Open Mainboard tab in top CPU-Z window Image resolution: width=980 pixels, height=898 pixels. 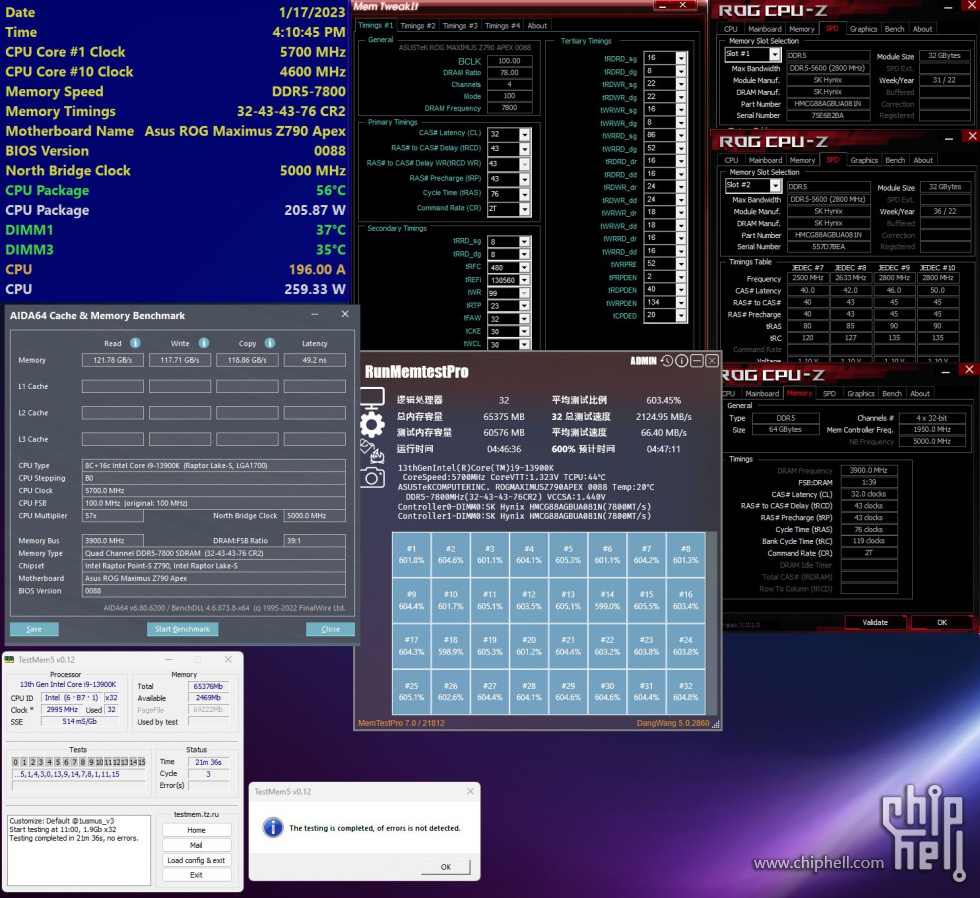pyautogui.click(x=764, y=29)
